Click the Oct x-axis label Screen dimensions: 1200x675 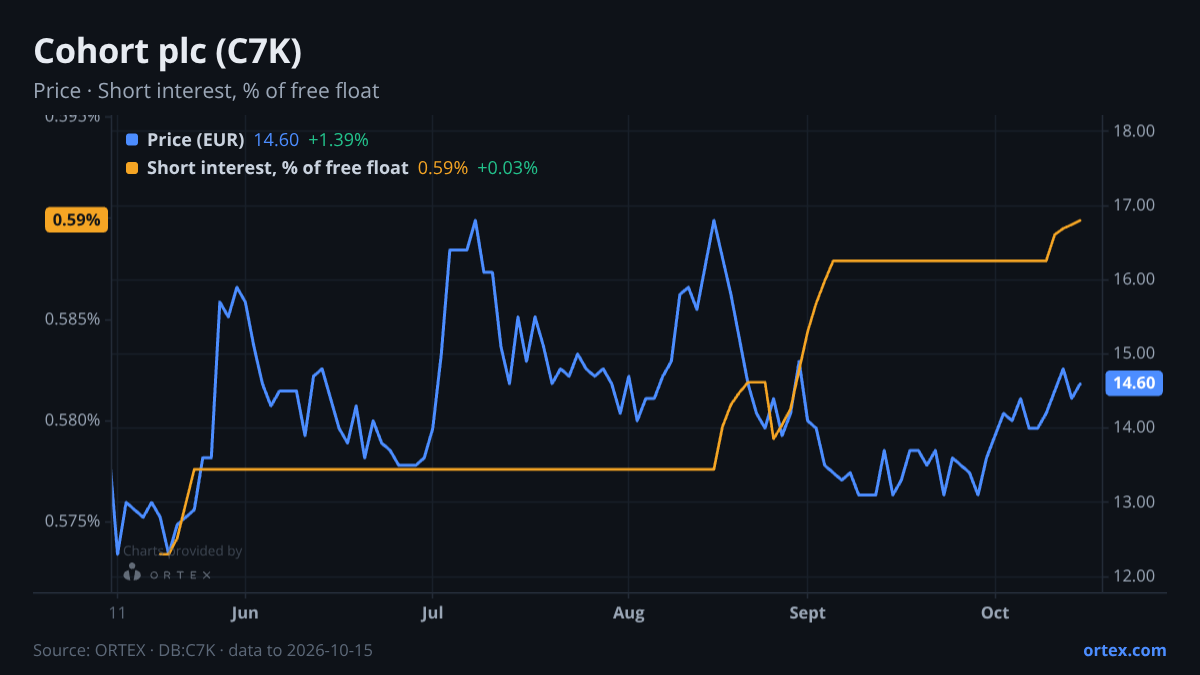tap(995, 613)
